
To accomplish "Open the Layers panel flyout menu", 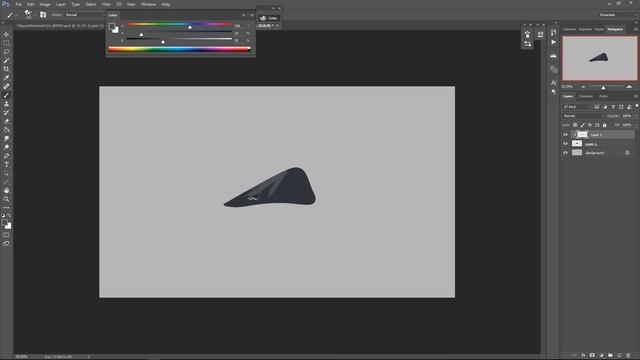I will (636, 96).
